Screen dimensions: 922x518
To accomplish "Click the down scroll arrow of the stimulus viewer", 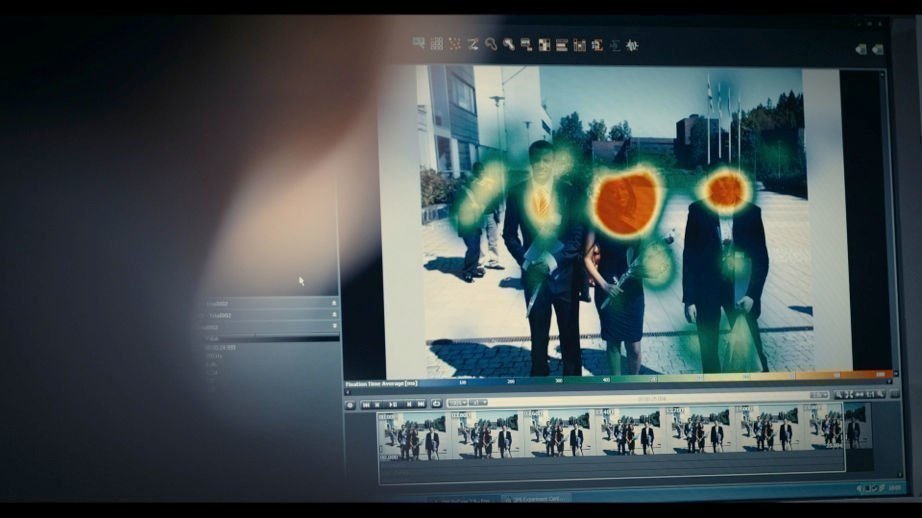I will (895, 374).
